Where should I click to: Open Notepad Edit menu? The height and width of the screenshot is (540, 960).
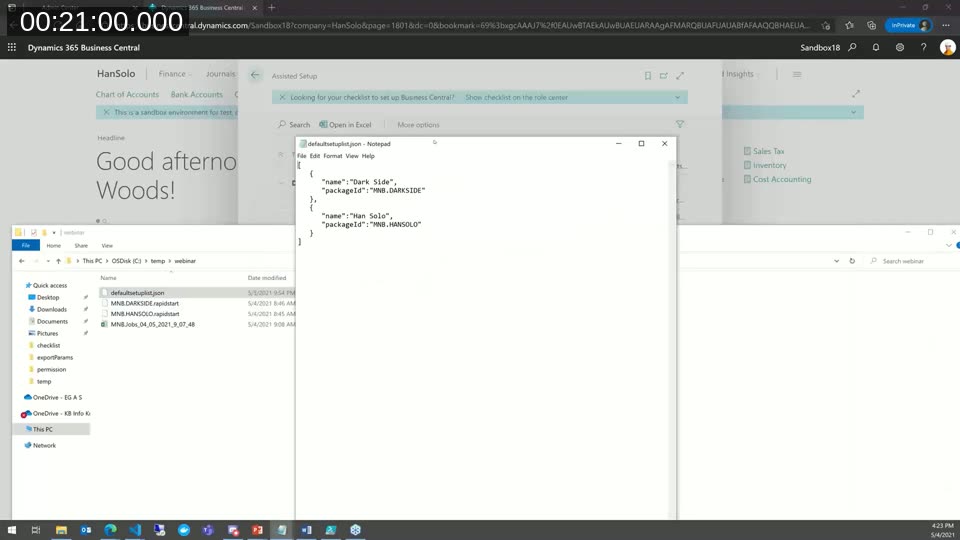(315, 156)
